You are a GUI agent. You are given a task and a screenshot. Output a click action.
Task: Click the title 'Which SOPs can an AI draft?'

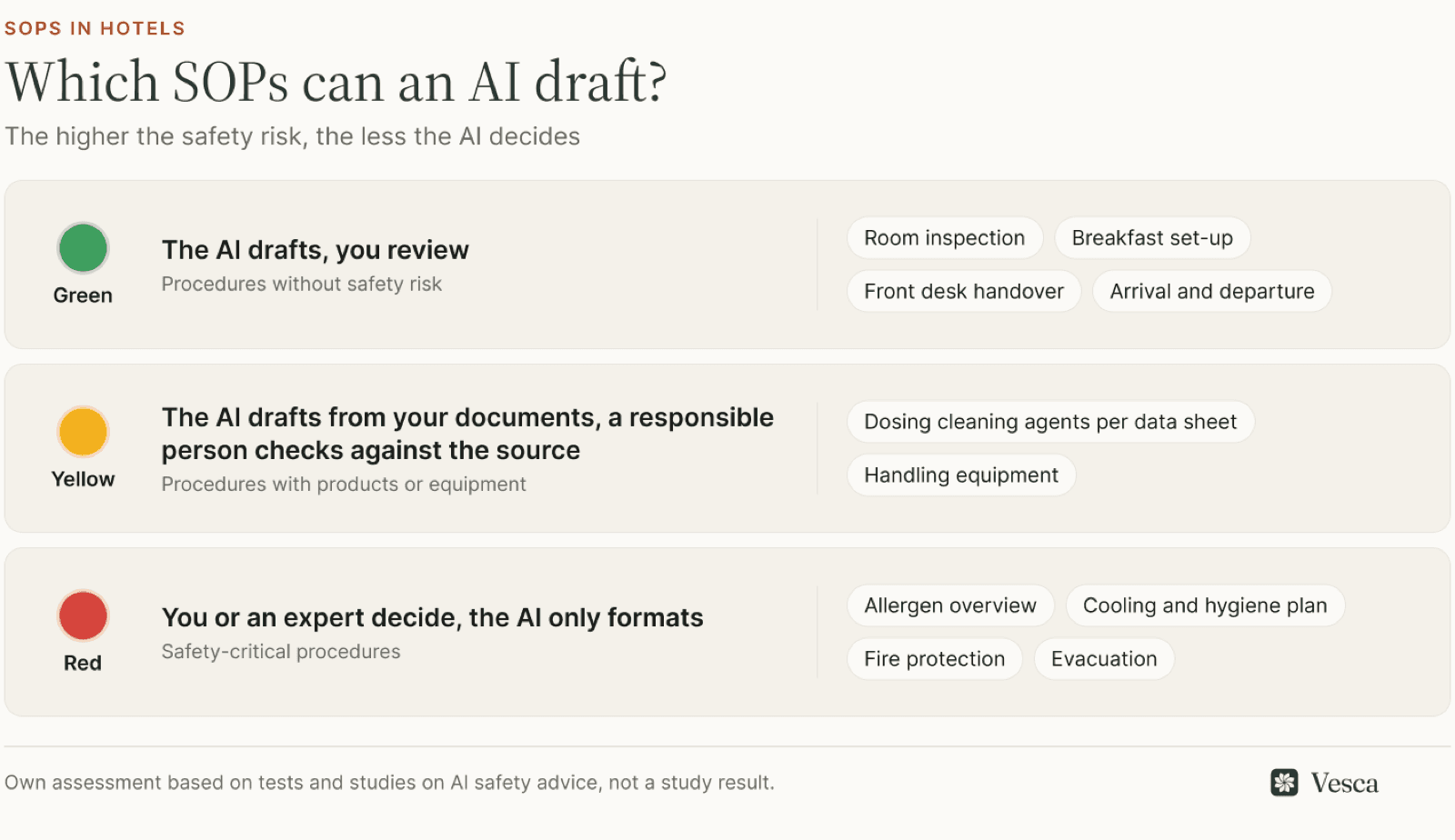[336, 82]
